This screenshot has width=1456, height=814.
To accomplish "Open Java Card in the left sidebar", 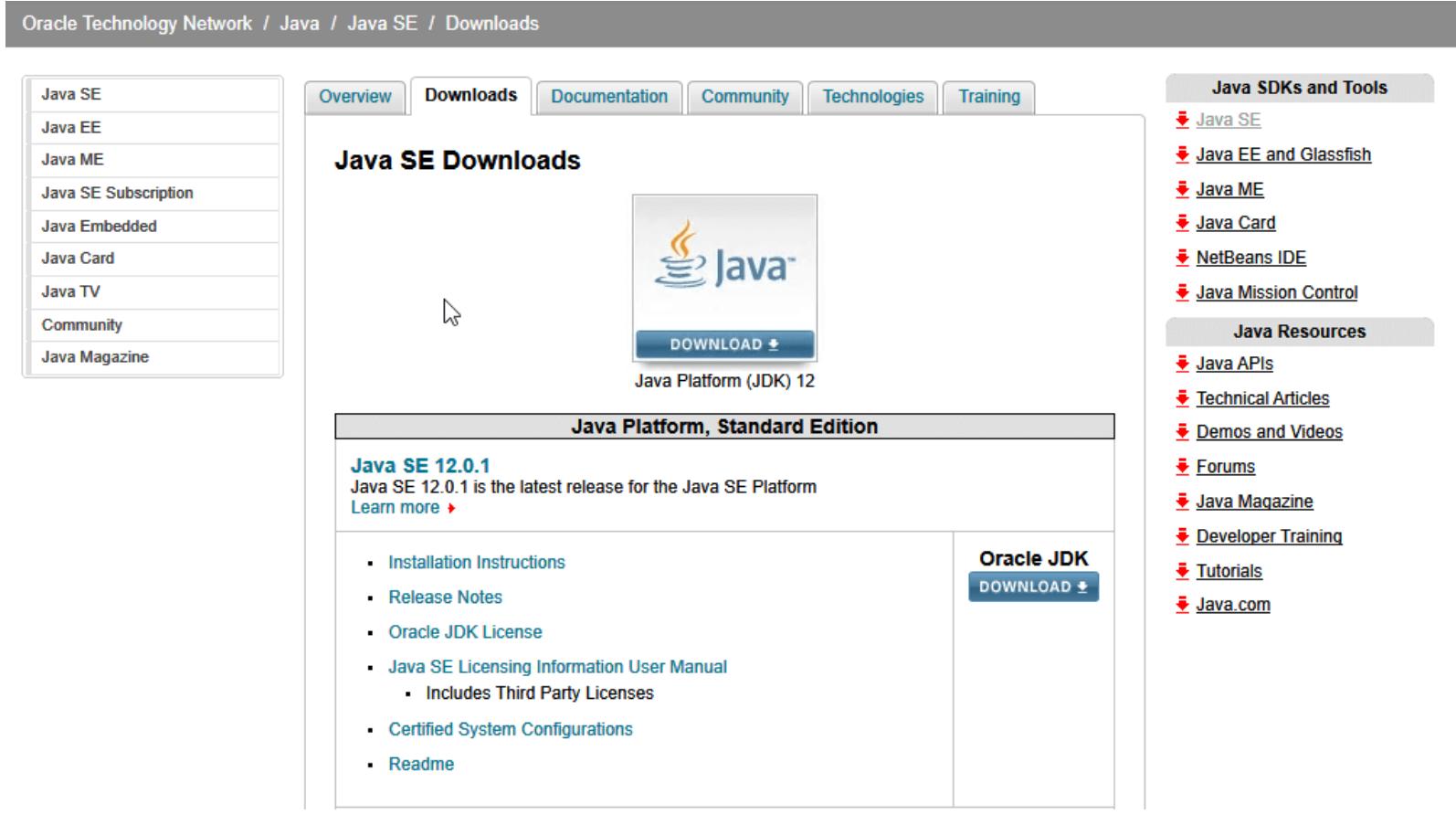I will [x=154, y=258].
